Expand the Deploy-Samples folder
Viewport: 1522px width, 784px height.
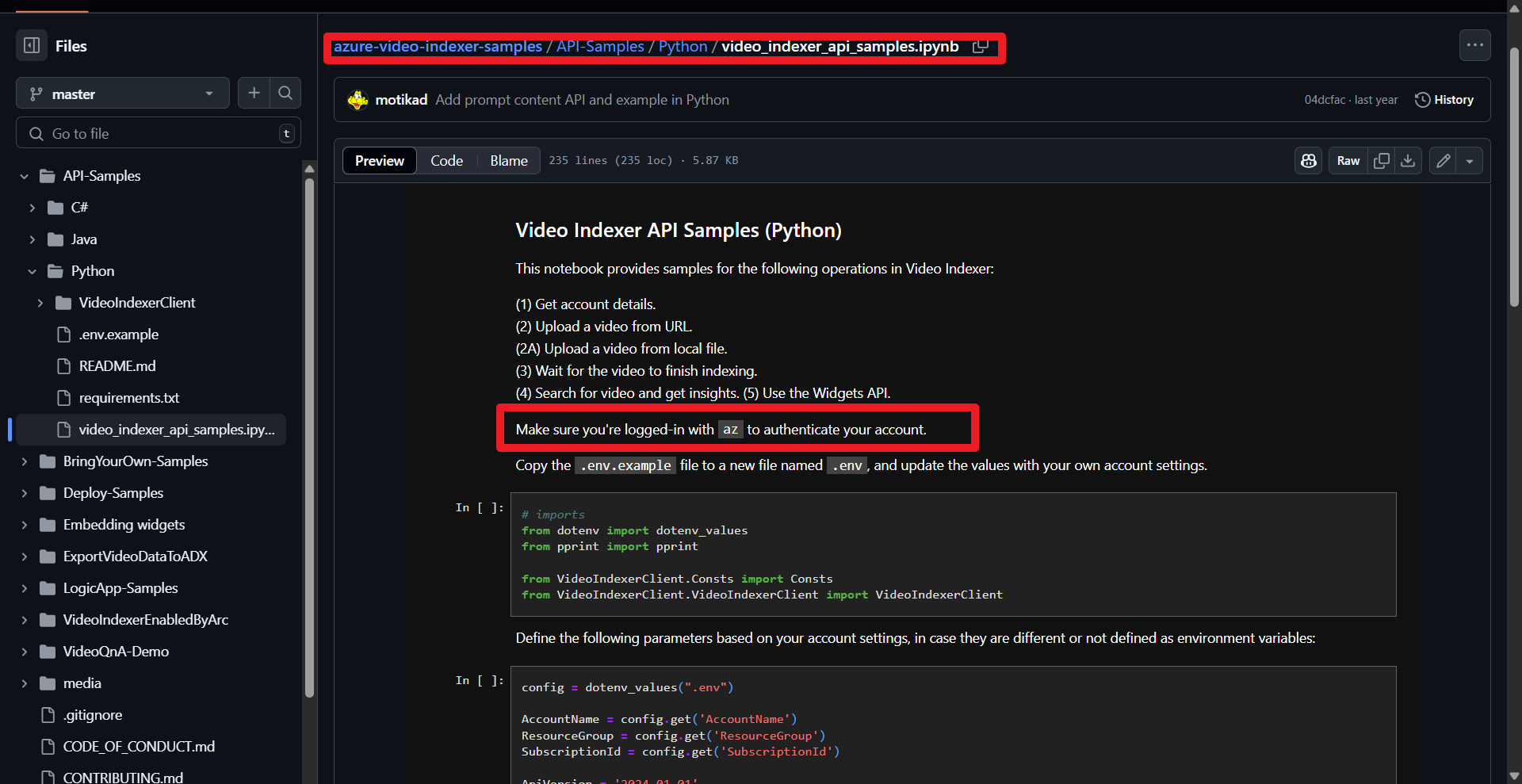[24, 493]
